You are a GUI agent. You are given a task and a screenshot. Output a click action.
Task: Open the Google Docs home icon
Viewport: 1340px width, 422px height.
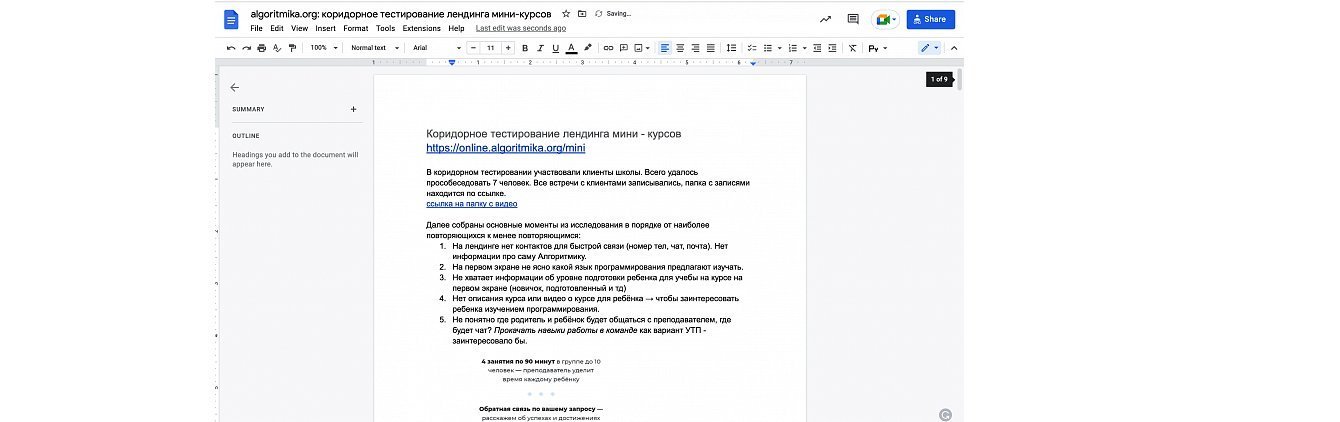coord(232,19)
